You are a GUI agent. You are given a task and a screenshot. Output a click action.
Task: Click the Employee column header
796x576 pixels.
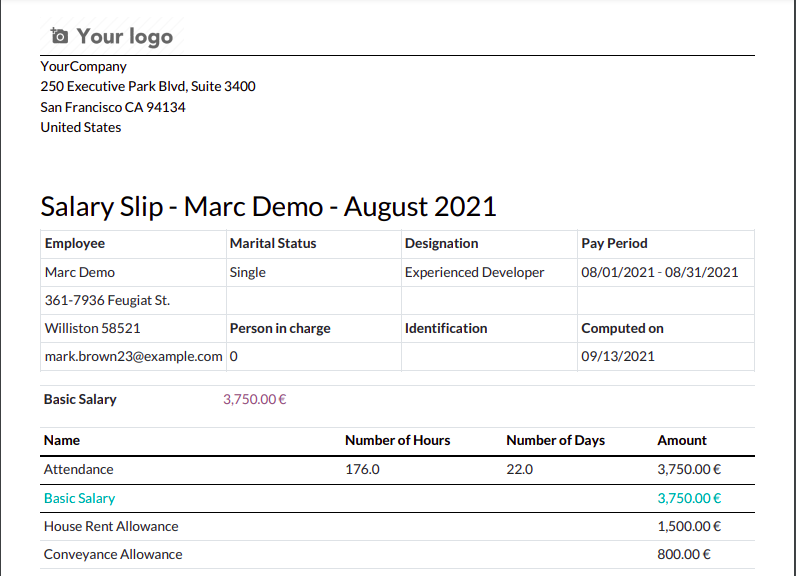(x=75, y=243)
